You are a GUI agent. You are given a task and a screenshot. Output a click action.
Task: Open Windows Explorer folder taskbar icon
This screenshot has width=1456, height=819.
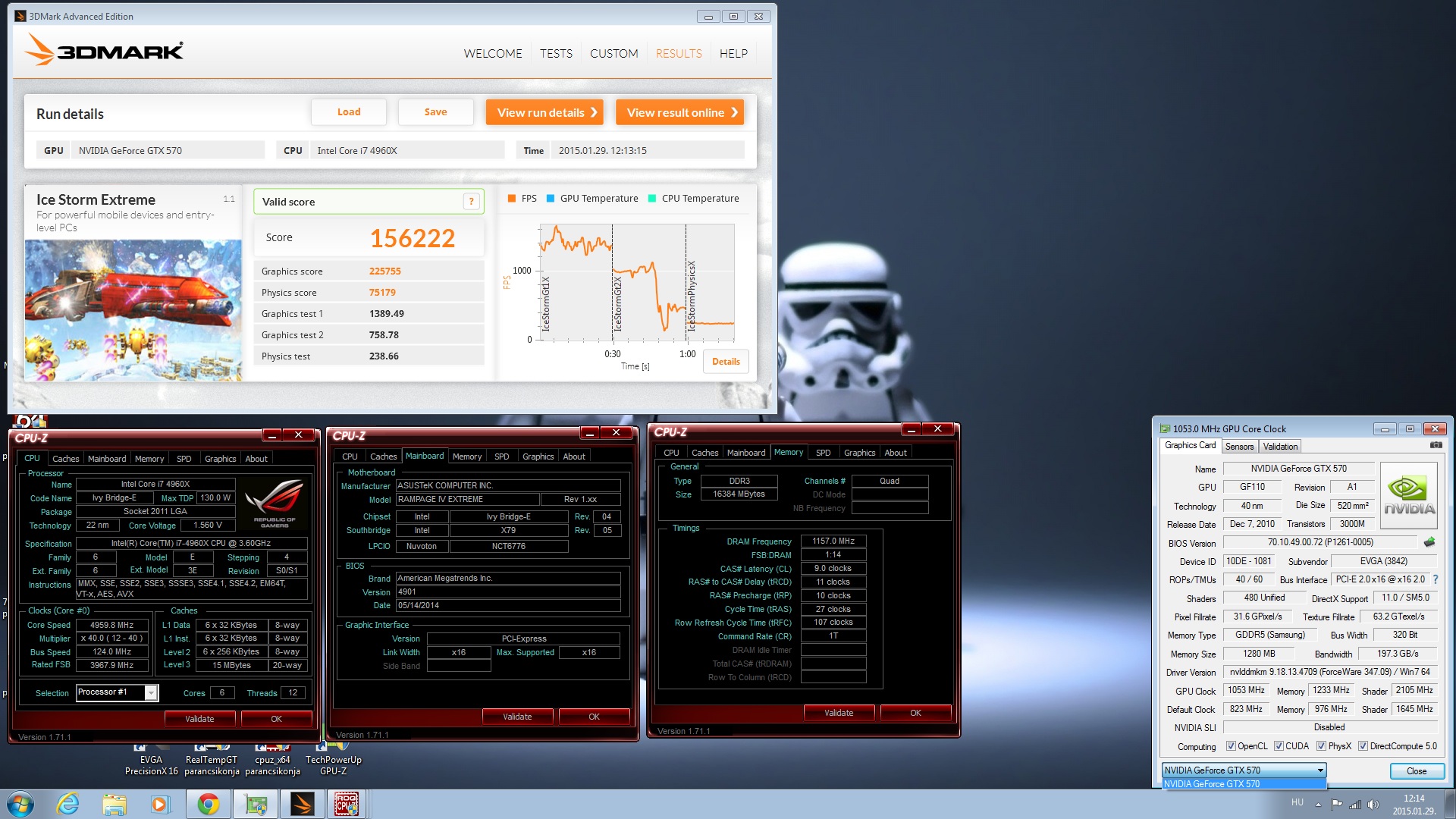point(115,804)
